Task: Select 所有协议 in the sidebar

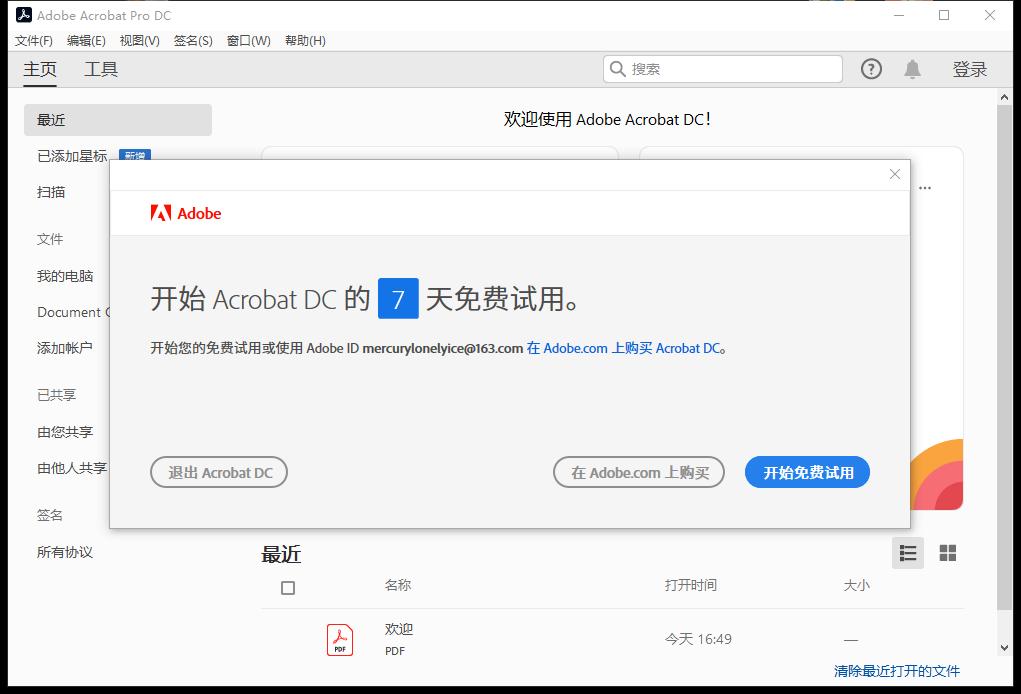Action: click(65, 552)
